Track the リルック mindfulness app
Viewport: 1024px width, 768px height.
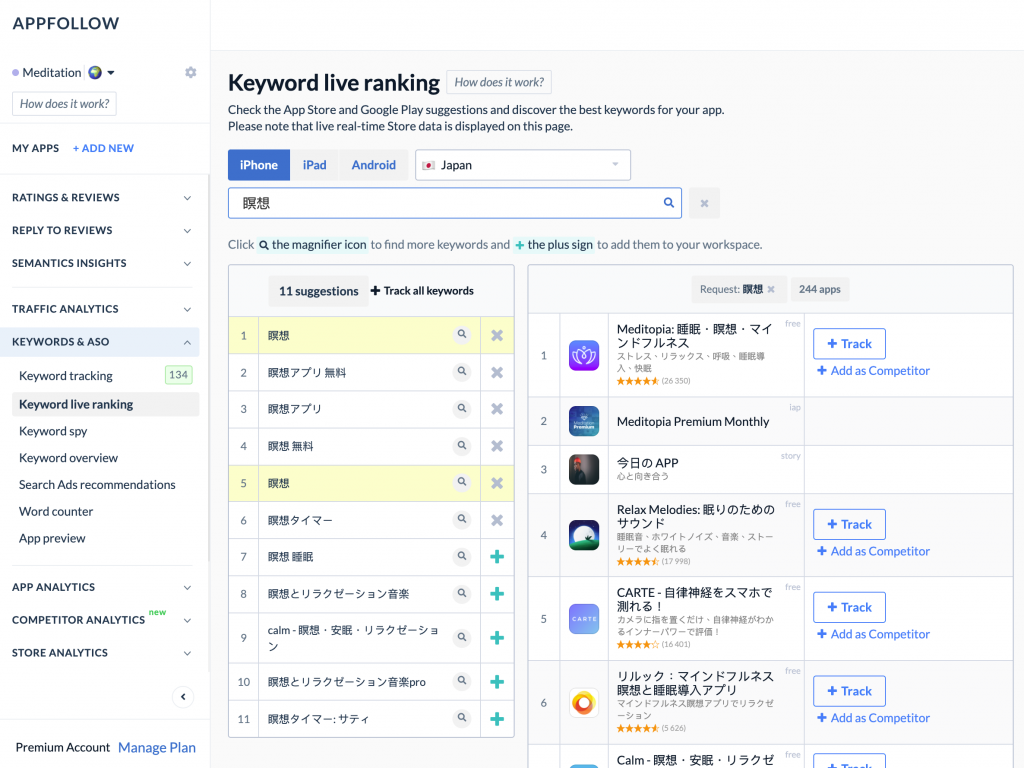pyautogui.click(x=849, y=691)
